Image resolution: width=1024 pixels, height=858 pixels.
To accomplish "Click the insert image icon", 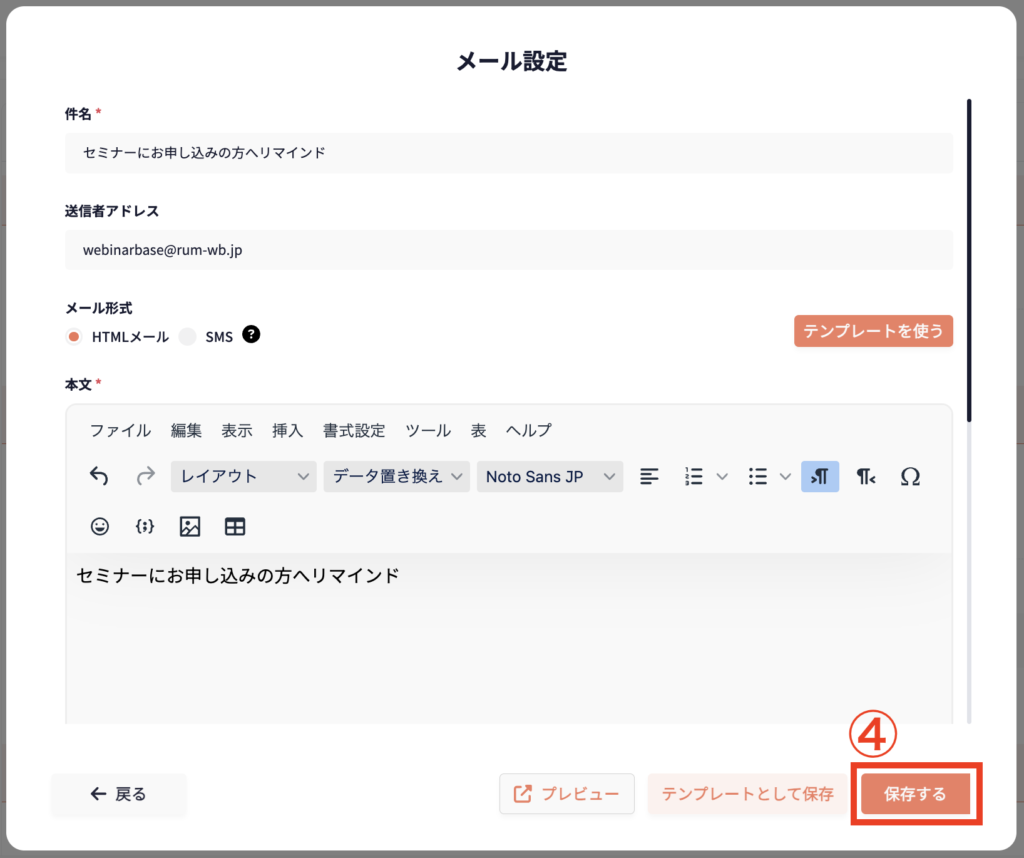I will (x=189, y=526).
